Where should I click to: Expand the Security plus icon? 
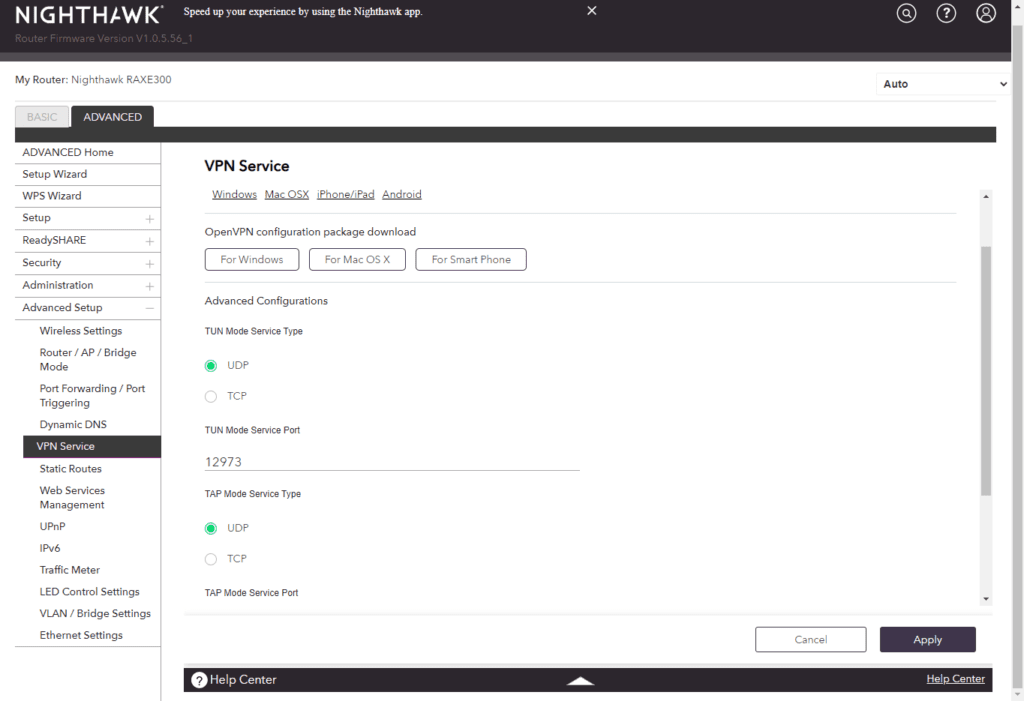[x=149, y=263]
